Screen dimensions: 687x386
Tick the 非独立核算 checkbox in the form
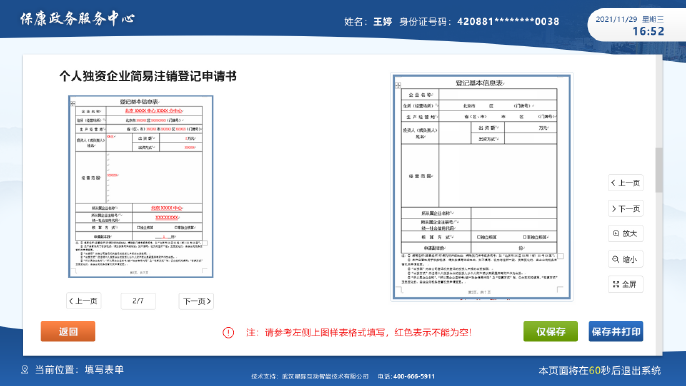[x=524, y=237]
